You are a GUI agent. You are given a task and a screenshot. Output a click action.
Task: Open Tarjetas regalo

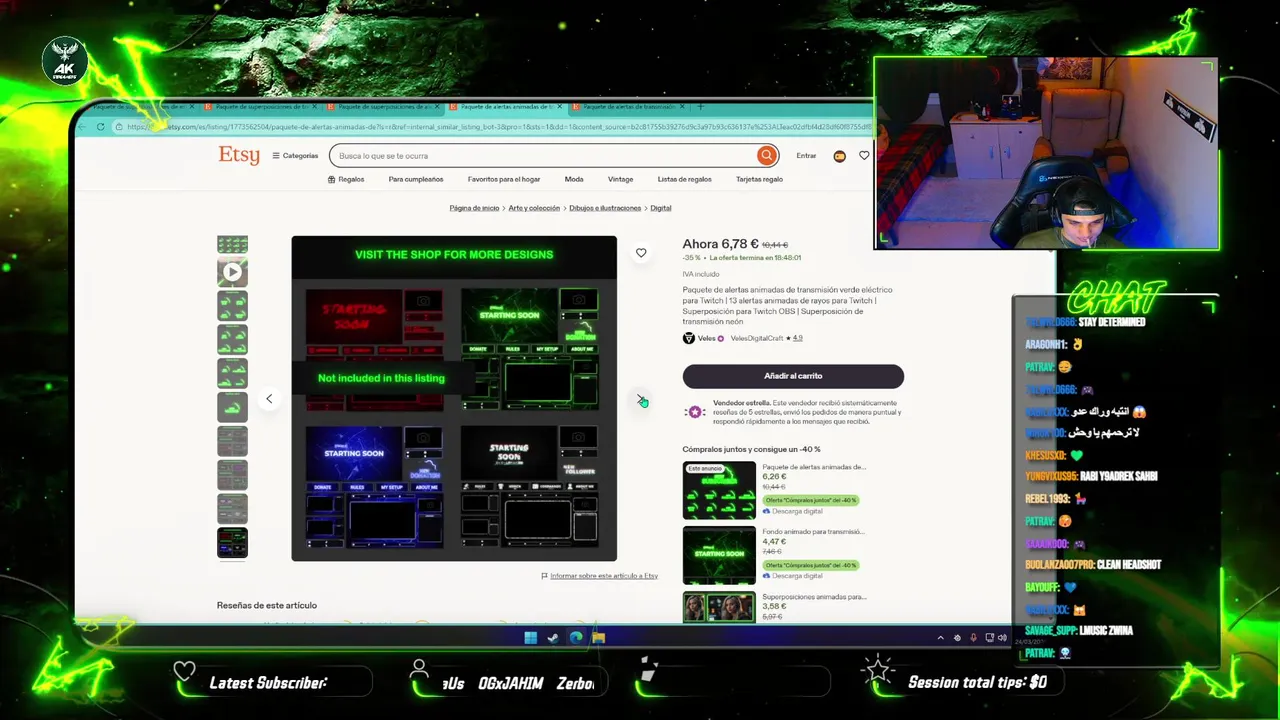tap(760, 180)
